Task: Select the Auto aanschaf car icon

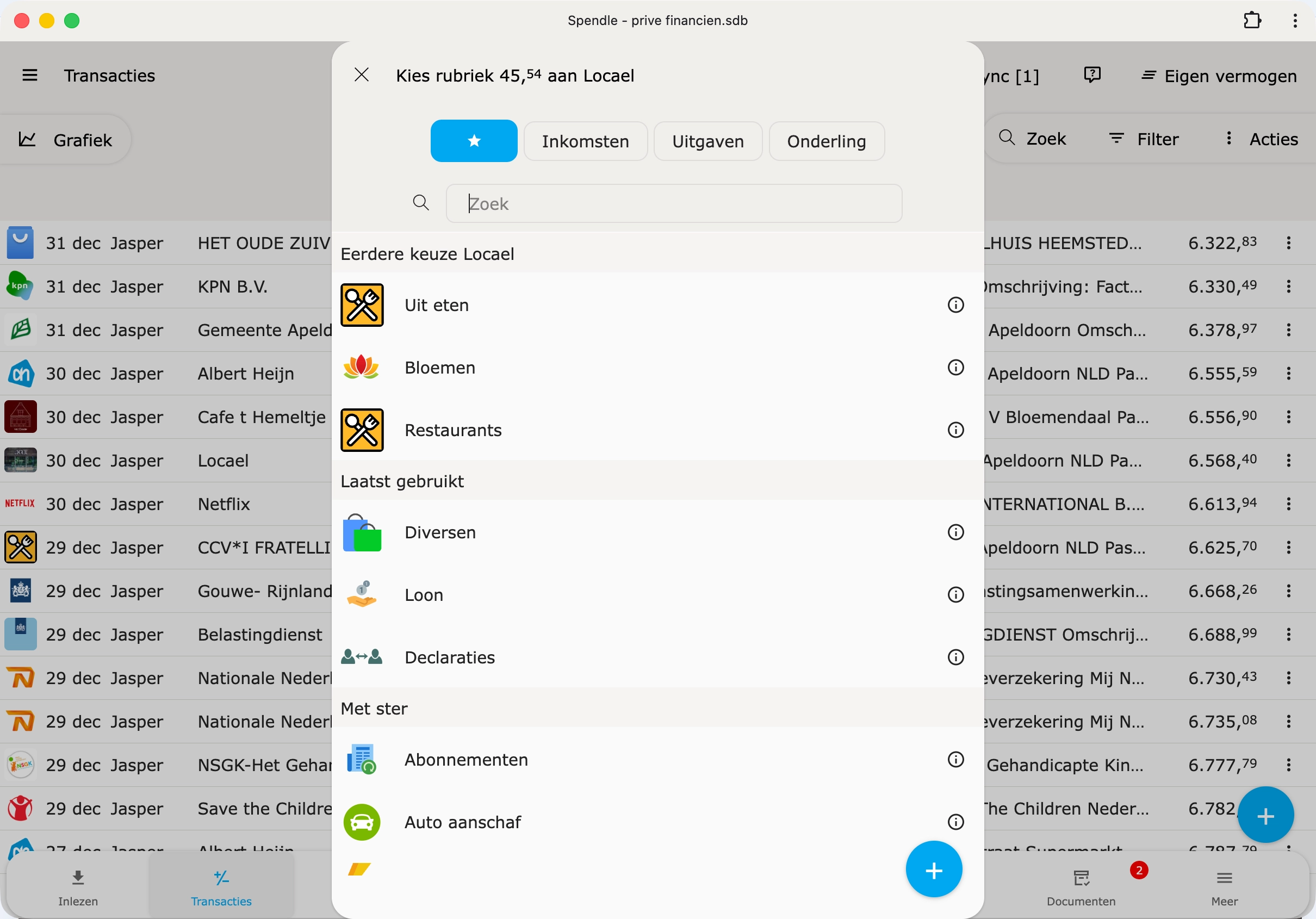Action: (x=361, y=822)
